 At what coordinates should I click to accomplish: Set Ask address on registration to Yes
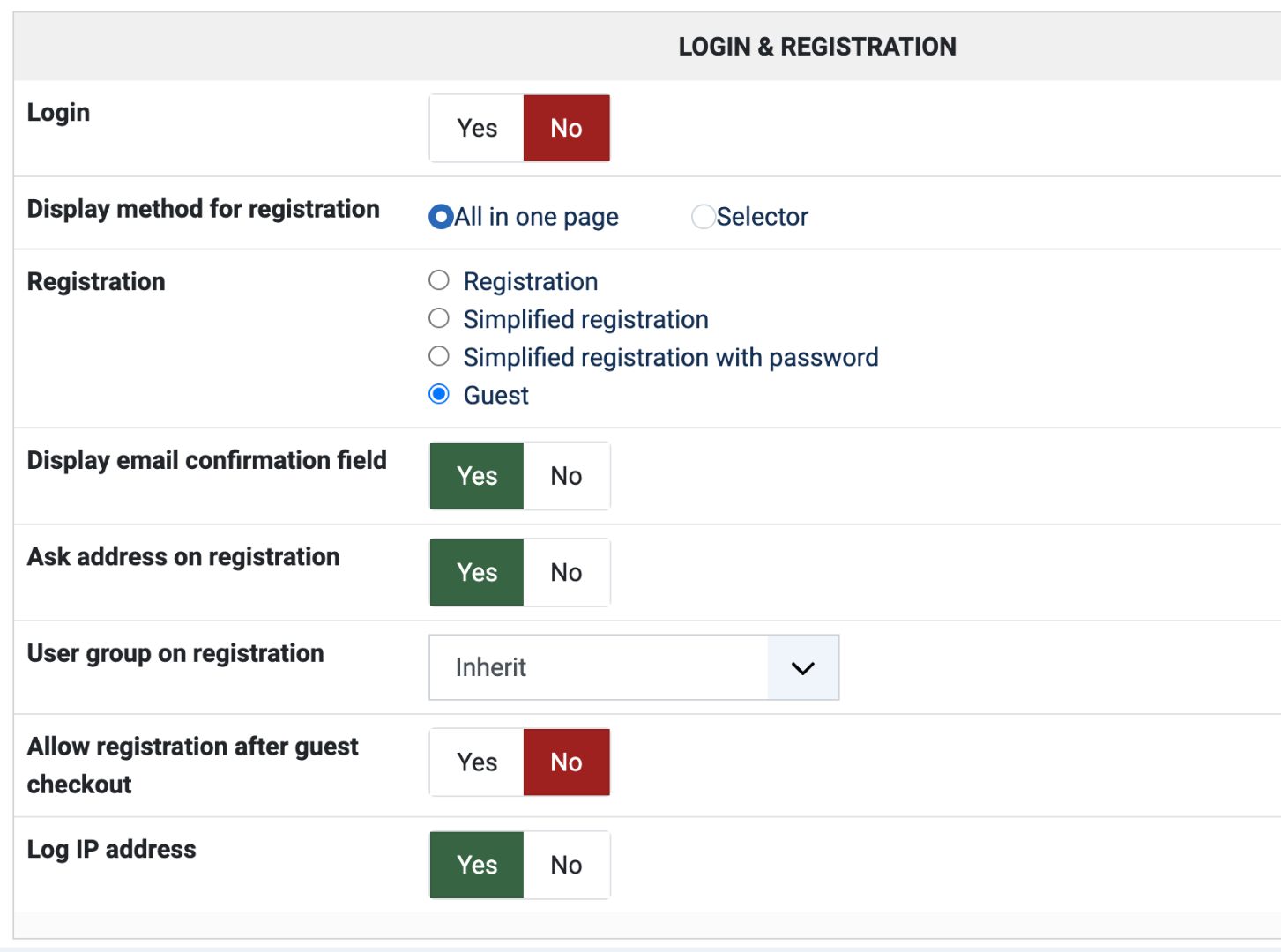pos(477,573)
